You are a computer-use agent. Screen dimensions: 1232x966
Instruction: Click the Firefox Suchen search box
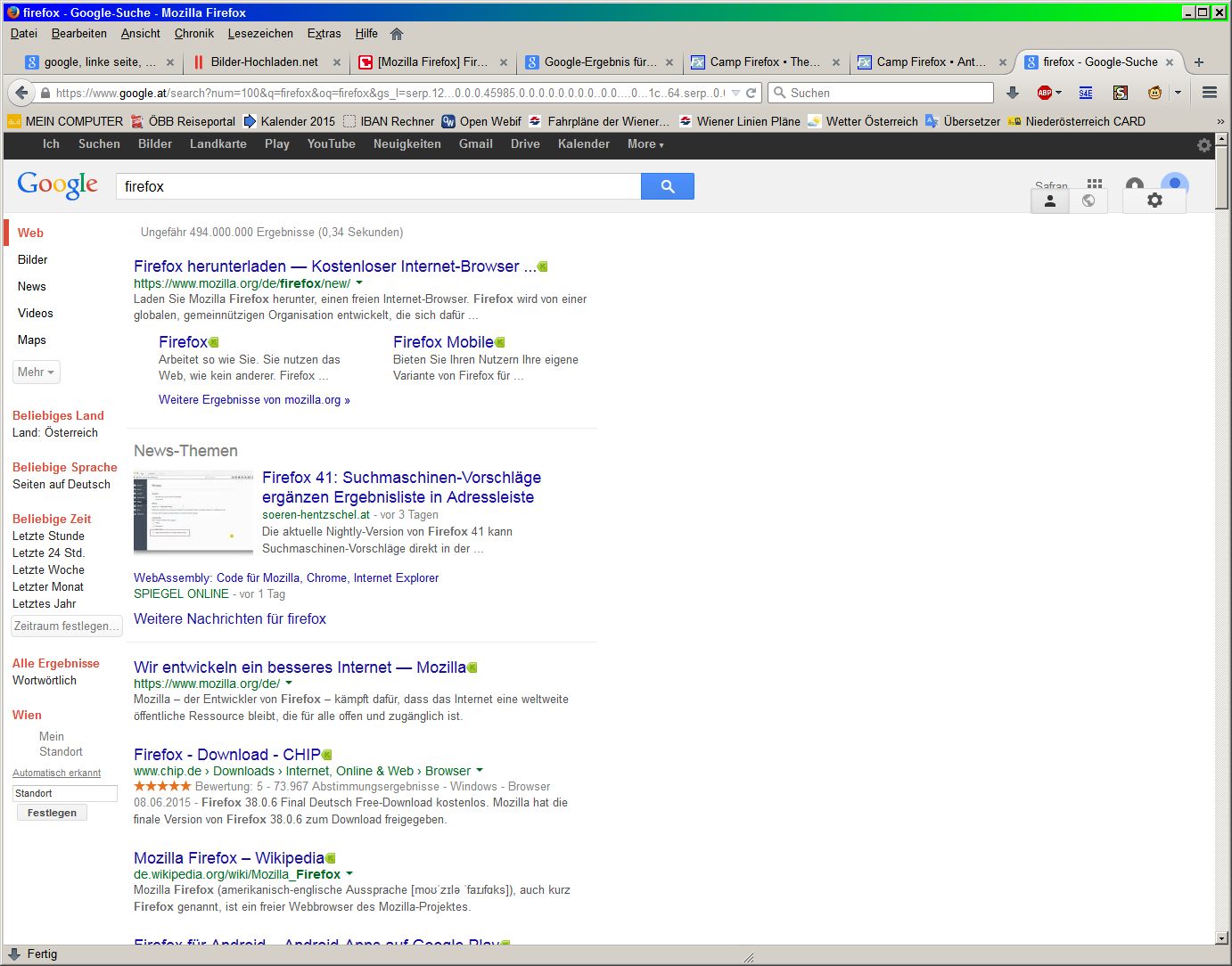click(x=881, y=93)
